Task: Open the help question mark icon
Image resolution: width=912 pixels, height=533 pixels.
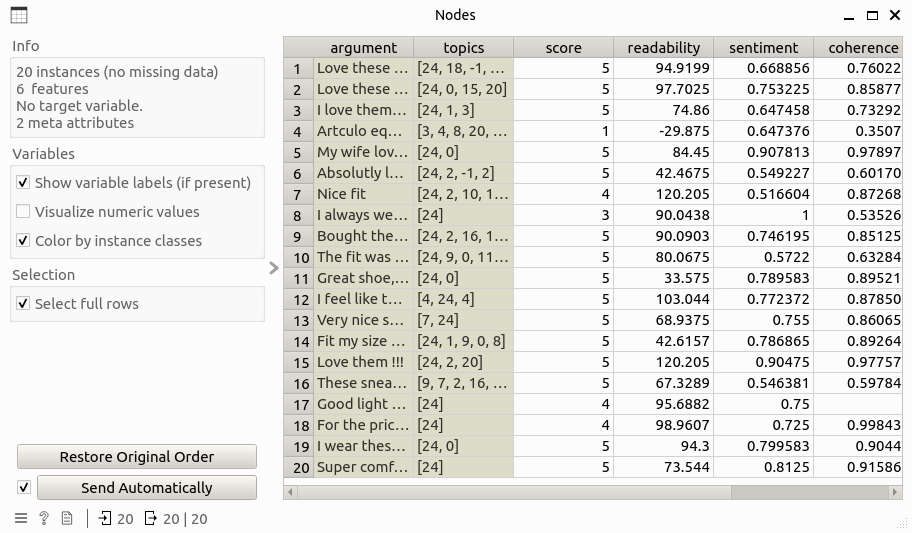Action: (44, 518)
